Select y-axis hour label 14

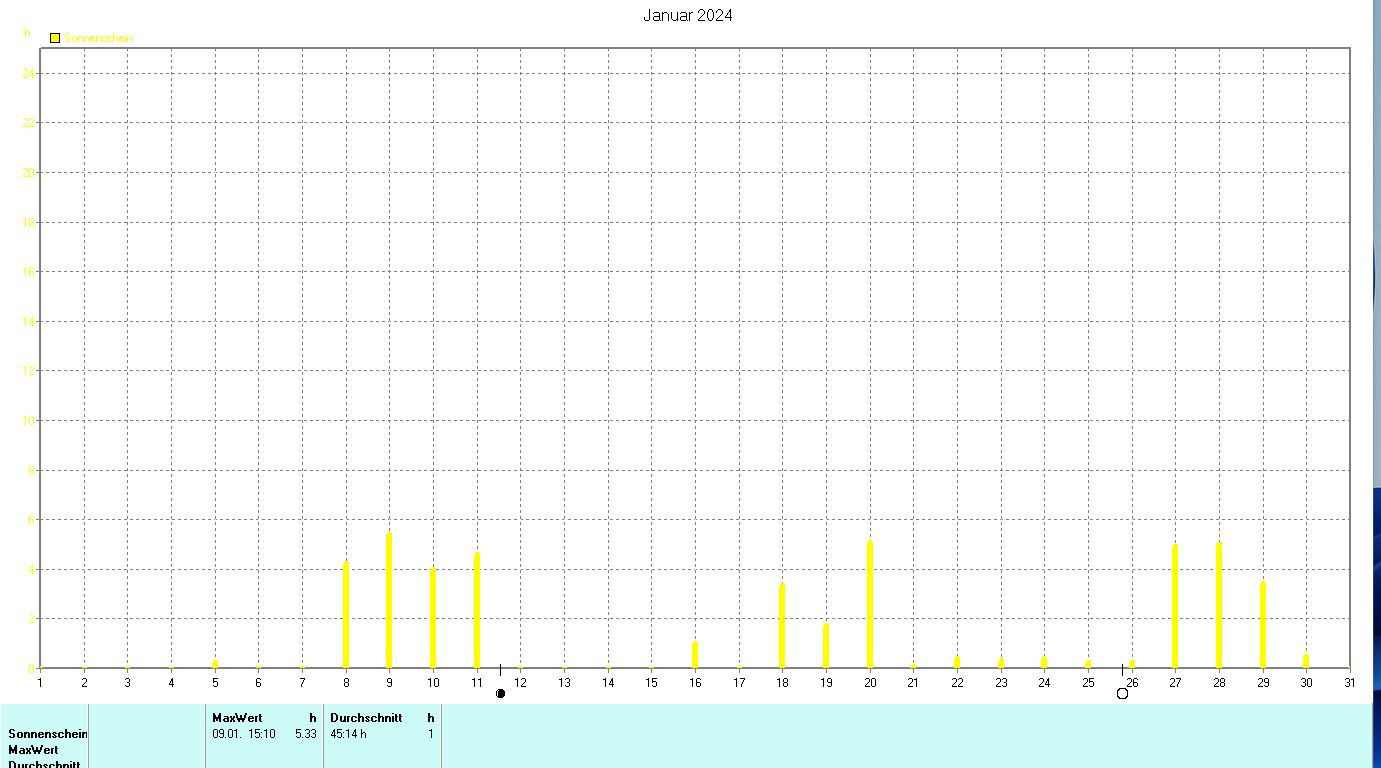click(29, 321)
